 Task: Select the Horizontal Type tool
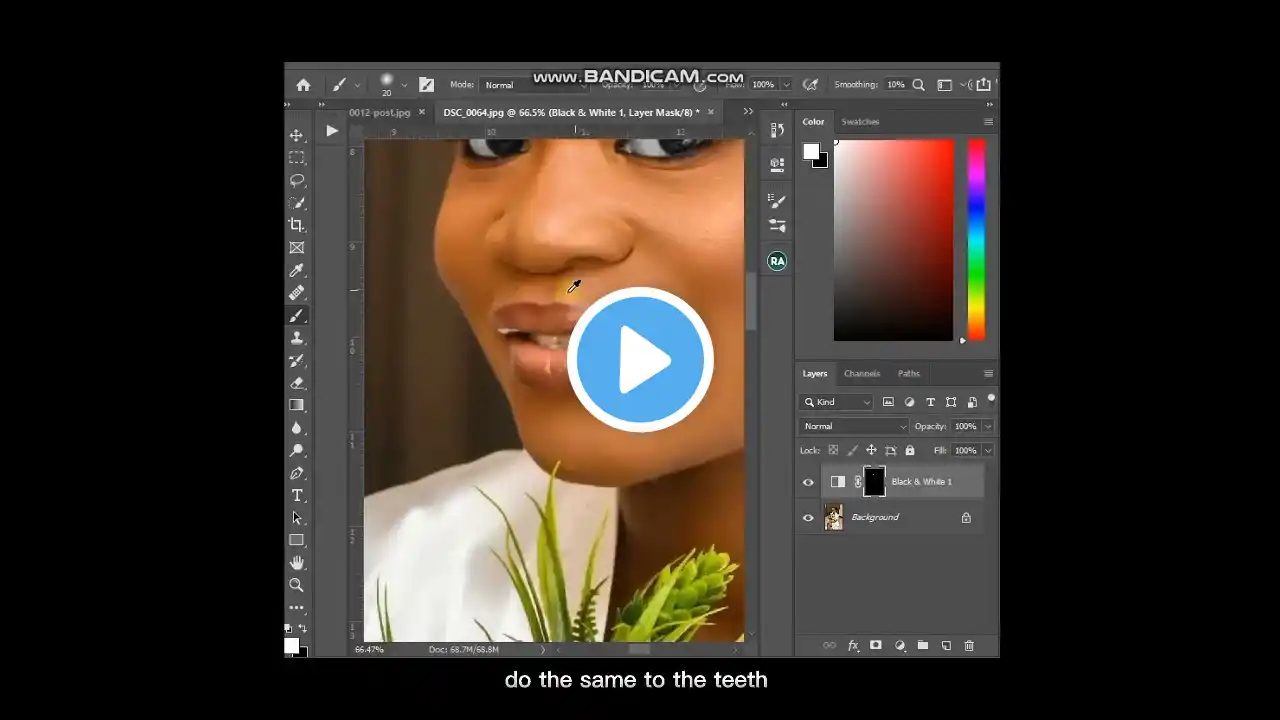pyautogui.click(x=297, y=496)
